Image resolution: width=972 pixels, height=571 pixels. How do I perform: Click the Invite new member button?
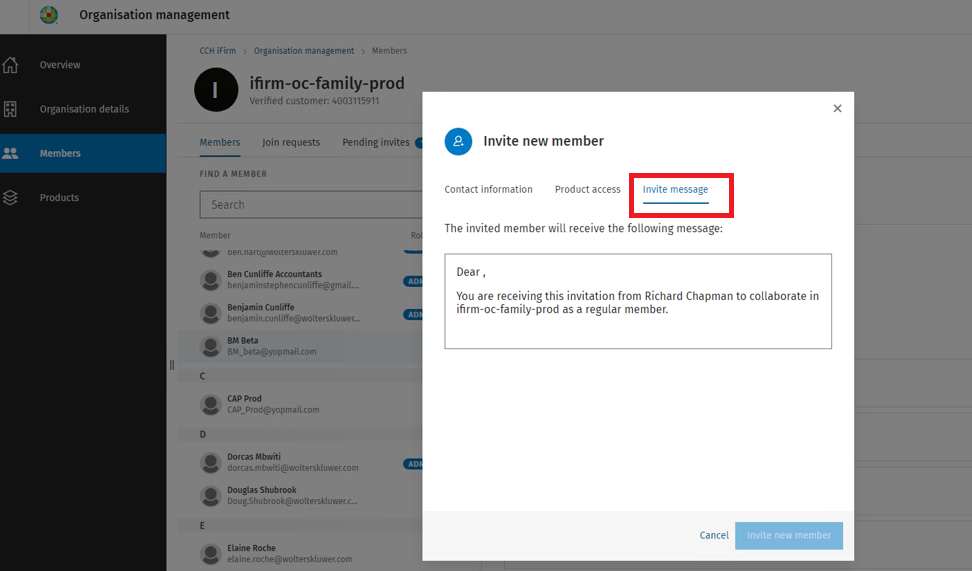point(789,536)
